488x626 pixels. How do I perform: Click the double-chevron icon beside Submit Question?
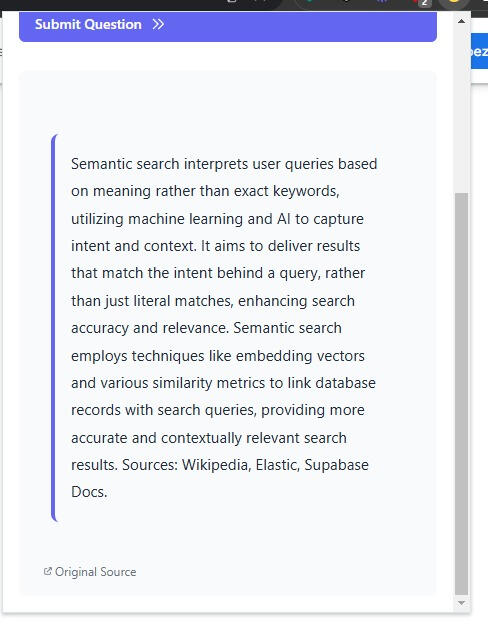[158, 24]
